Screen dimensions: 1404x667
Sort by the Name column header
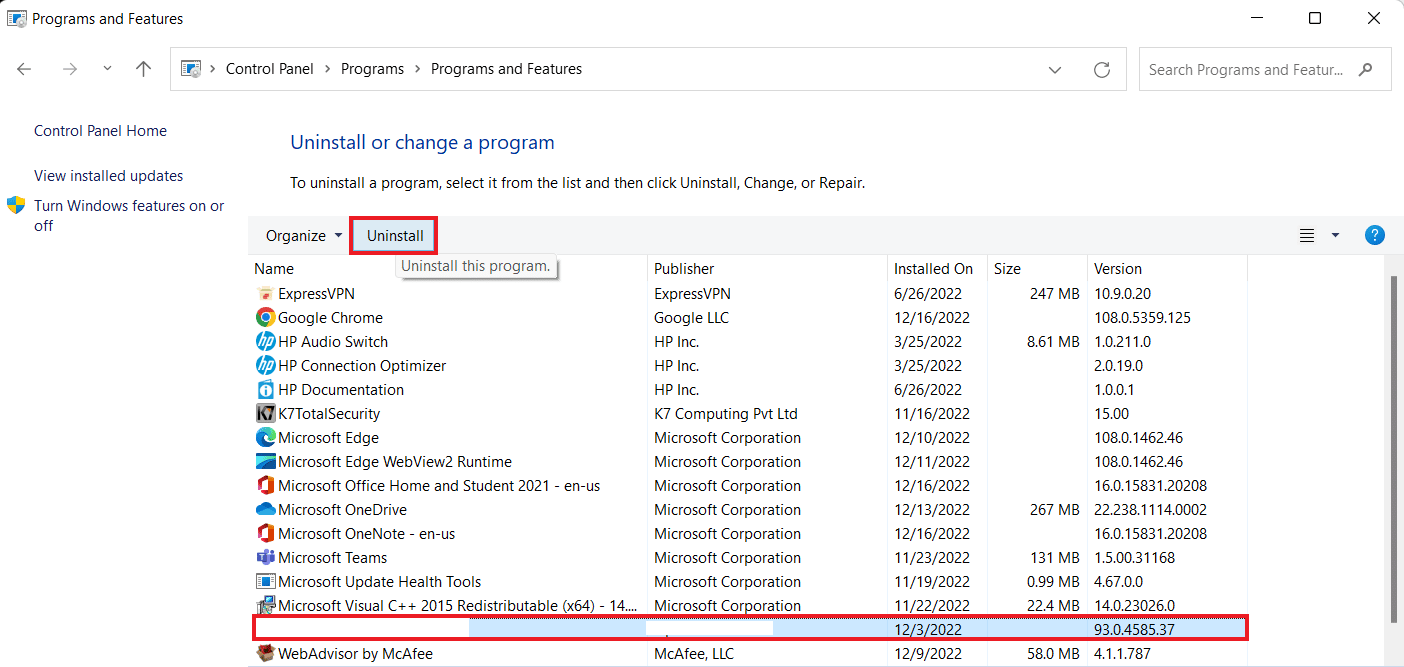pos(274,269)
